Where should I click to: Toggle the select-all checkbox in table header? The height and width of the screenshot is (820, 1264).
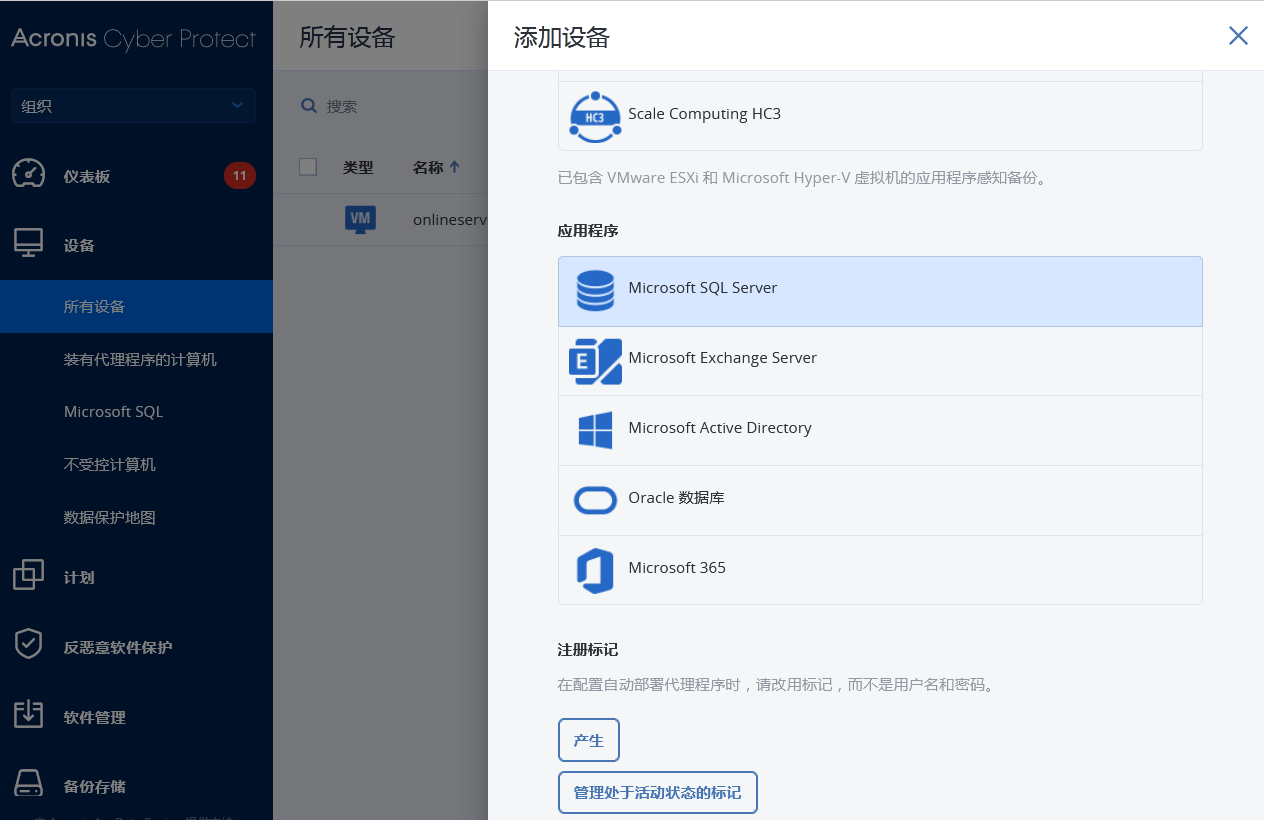tap(308, 167)
